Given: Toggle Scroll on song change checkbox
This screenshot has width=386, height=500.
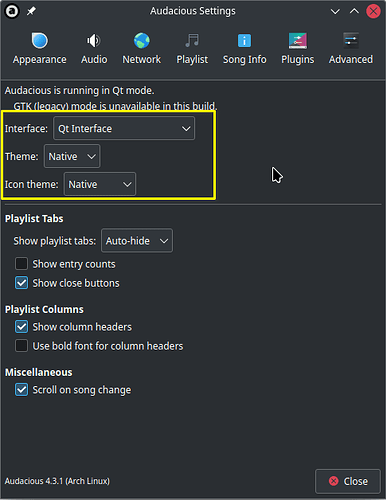Looking at the screenshot, I should point(21,389).
